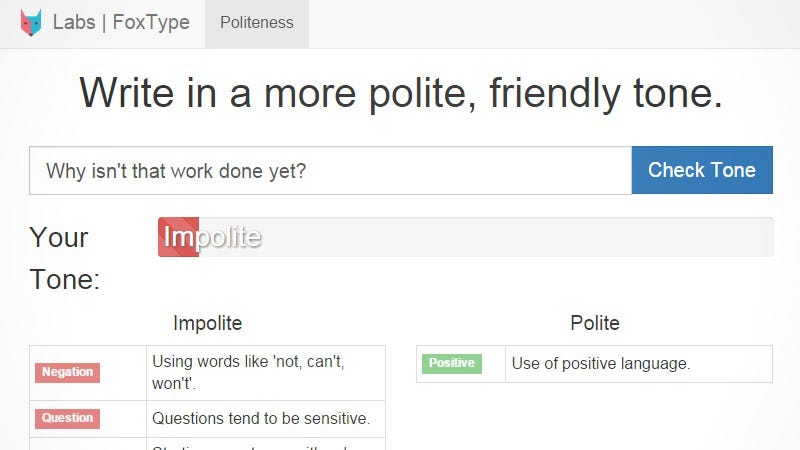Click the Check Tone button
800x450 pixels.
point(702,170)
